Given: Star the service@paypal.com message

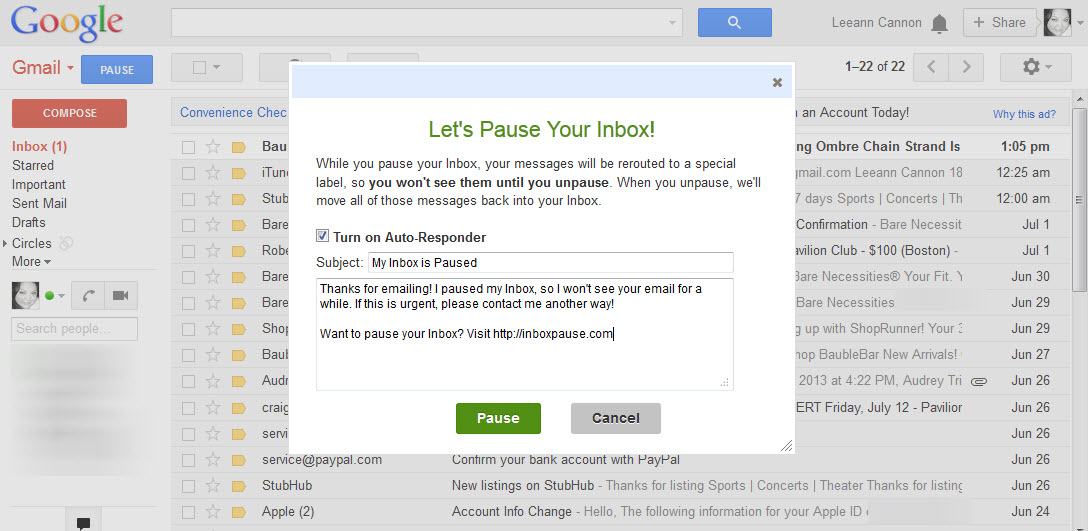Looking at the screenshot, I should [213, 460].
